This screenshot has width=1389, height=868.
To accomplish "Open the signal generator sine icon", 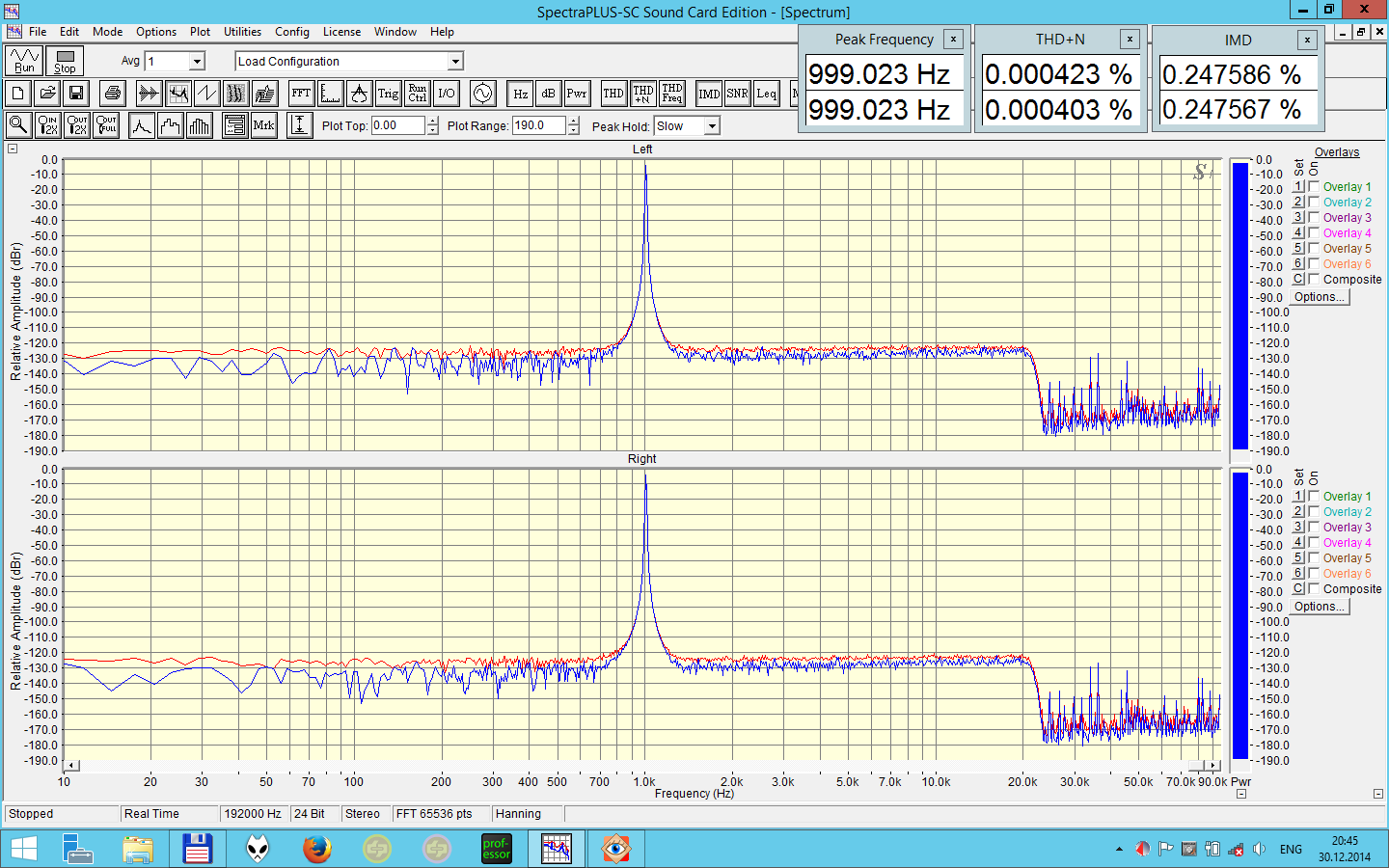I will pyautogui.click(x=482, y=94).
